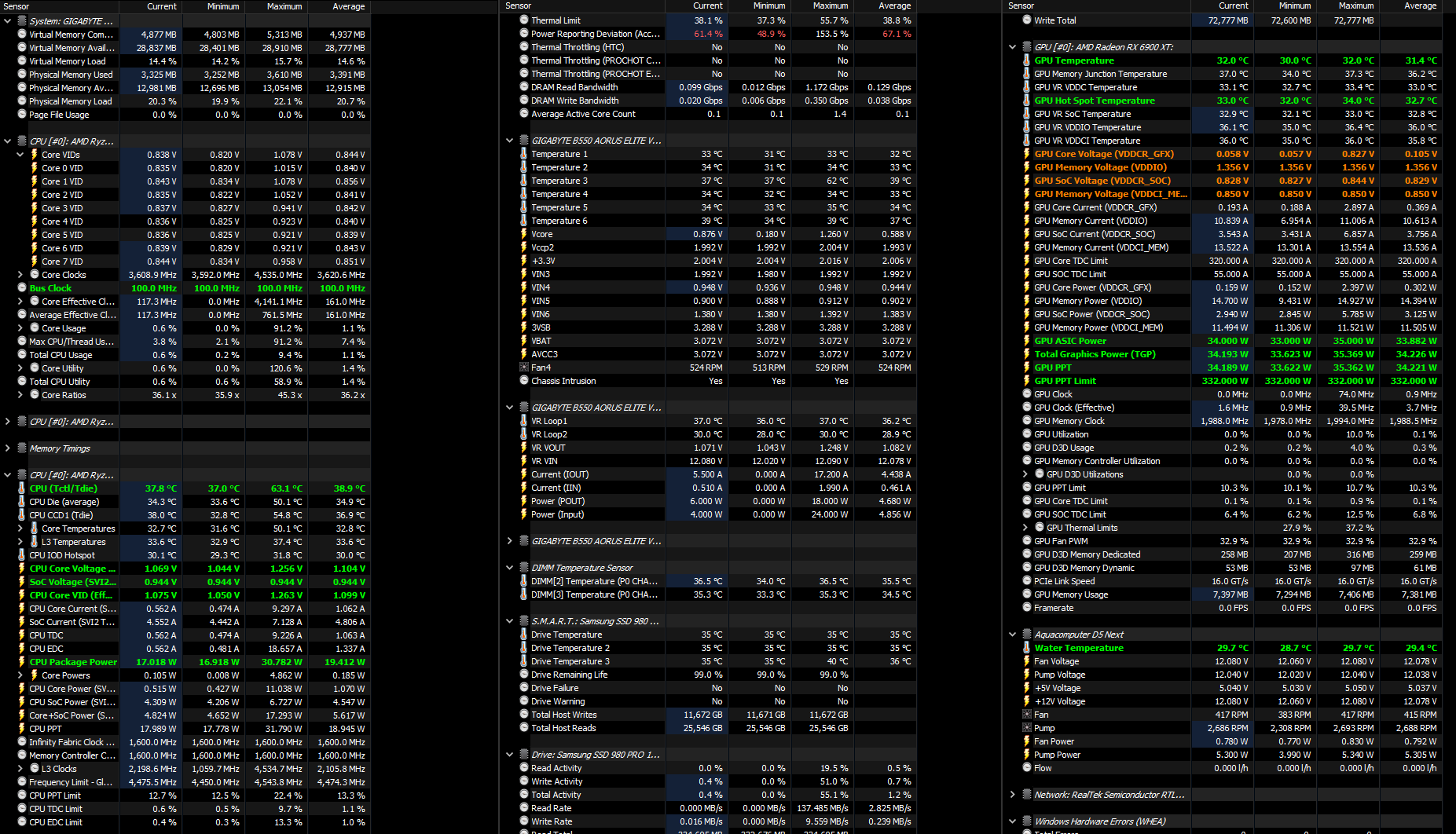
Task: Select the Write Total row label
Action: tap(1055, 20)
